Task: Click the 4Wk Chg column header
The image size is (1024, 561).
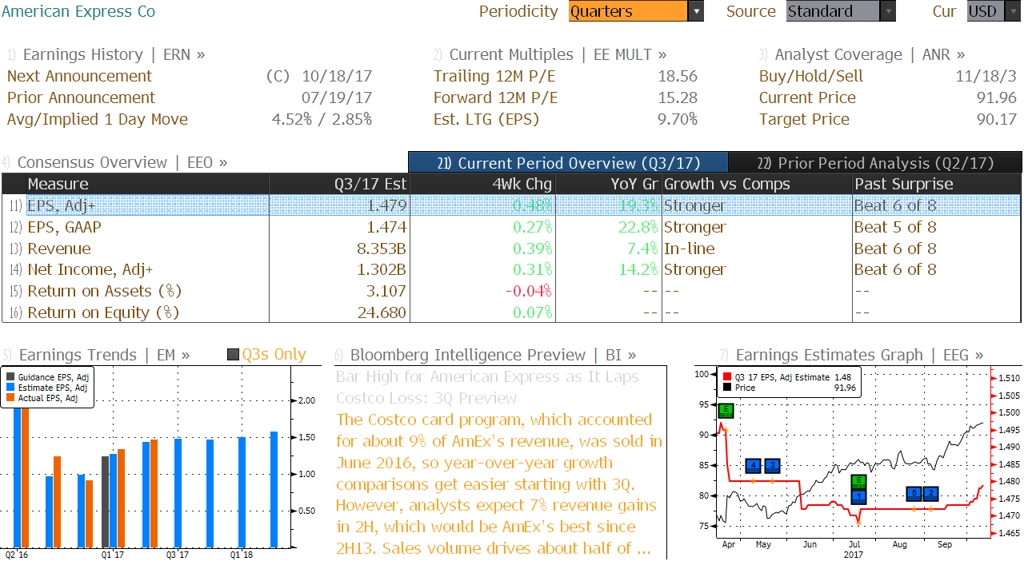Action: [482, 184]
